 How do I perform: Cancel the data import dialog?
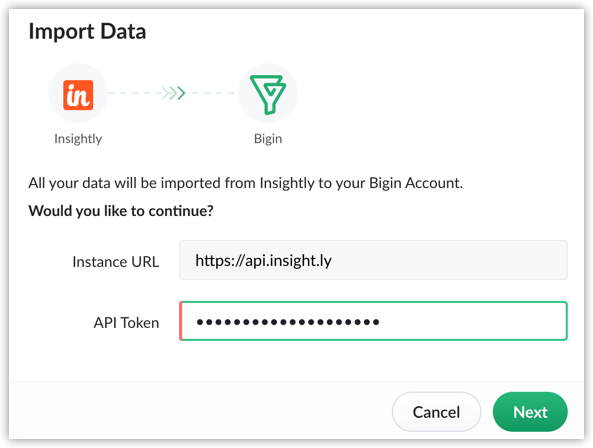[436, 412]
